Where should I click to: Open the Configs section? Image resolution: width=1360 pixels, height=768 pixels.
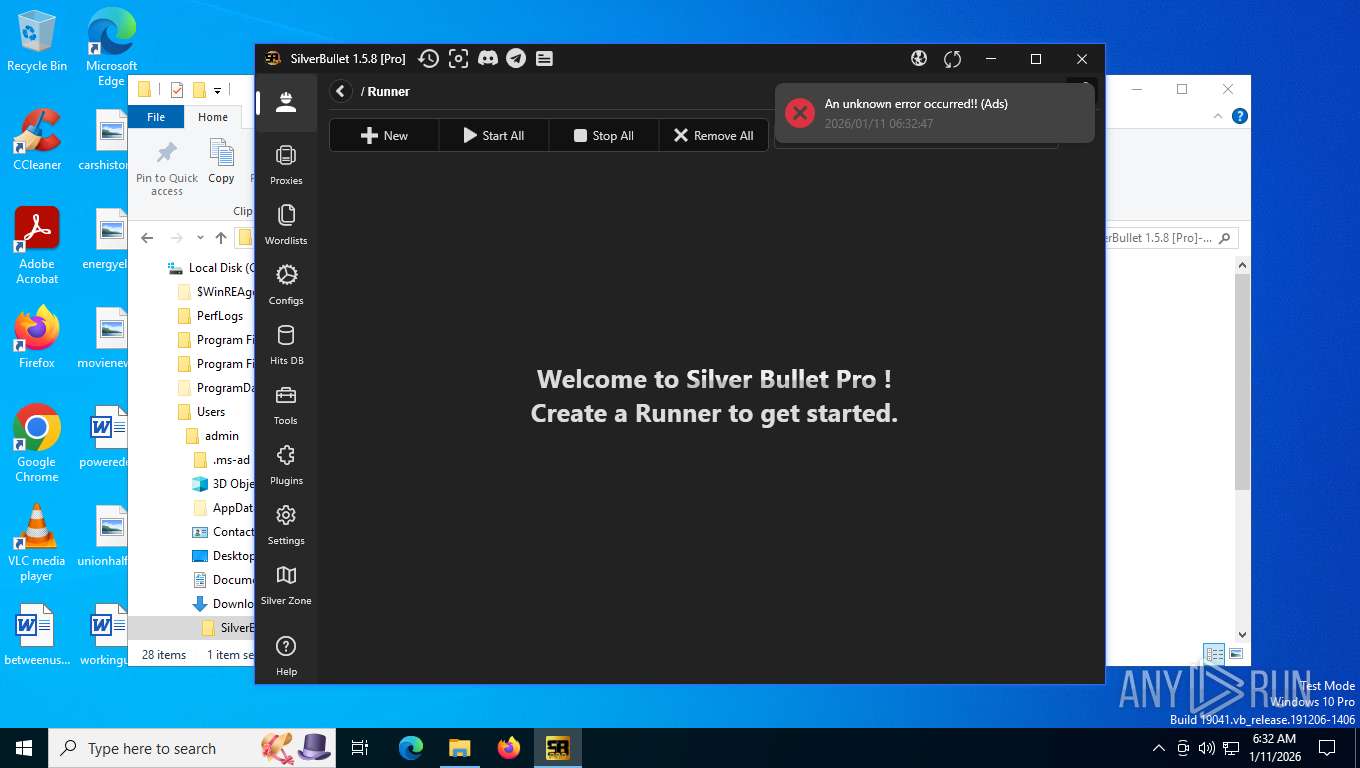[x=286, y=285]
